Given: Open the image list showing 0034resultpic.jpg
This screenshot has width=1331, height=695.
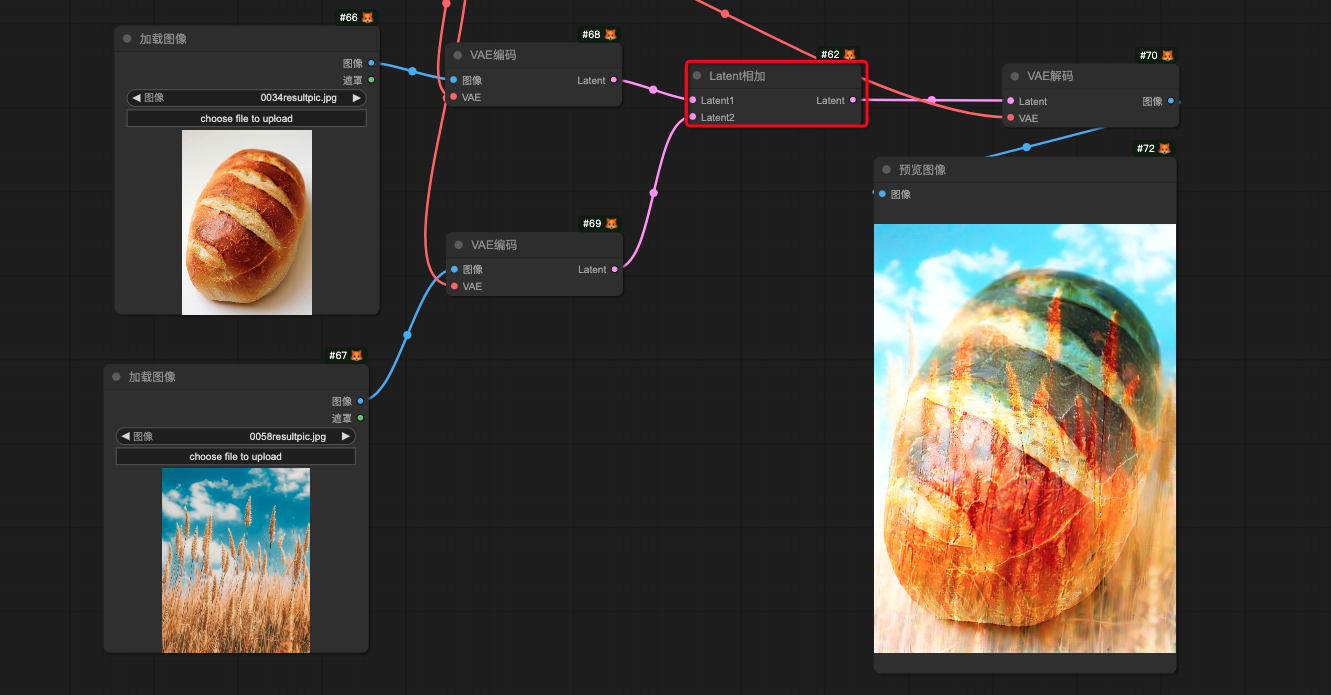Looking at the screenshot, I should 247,98.
